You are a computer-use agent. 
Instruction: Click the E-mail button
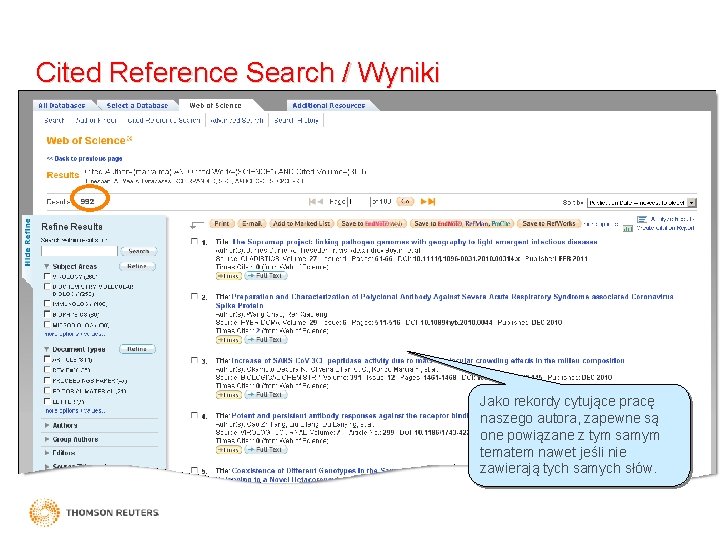click(252, 224)
